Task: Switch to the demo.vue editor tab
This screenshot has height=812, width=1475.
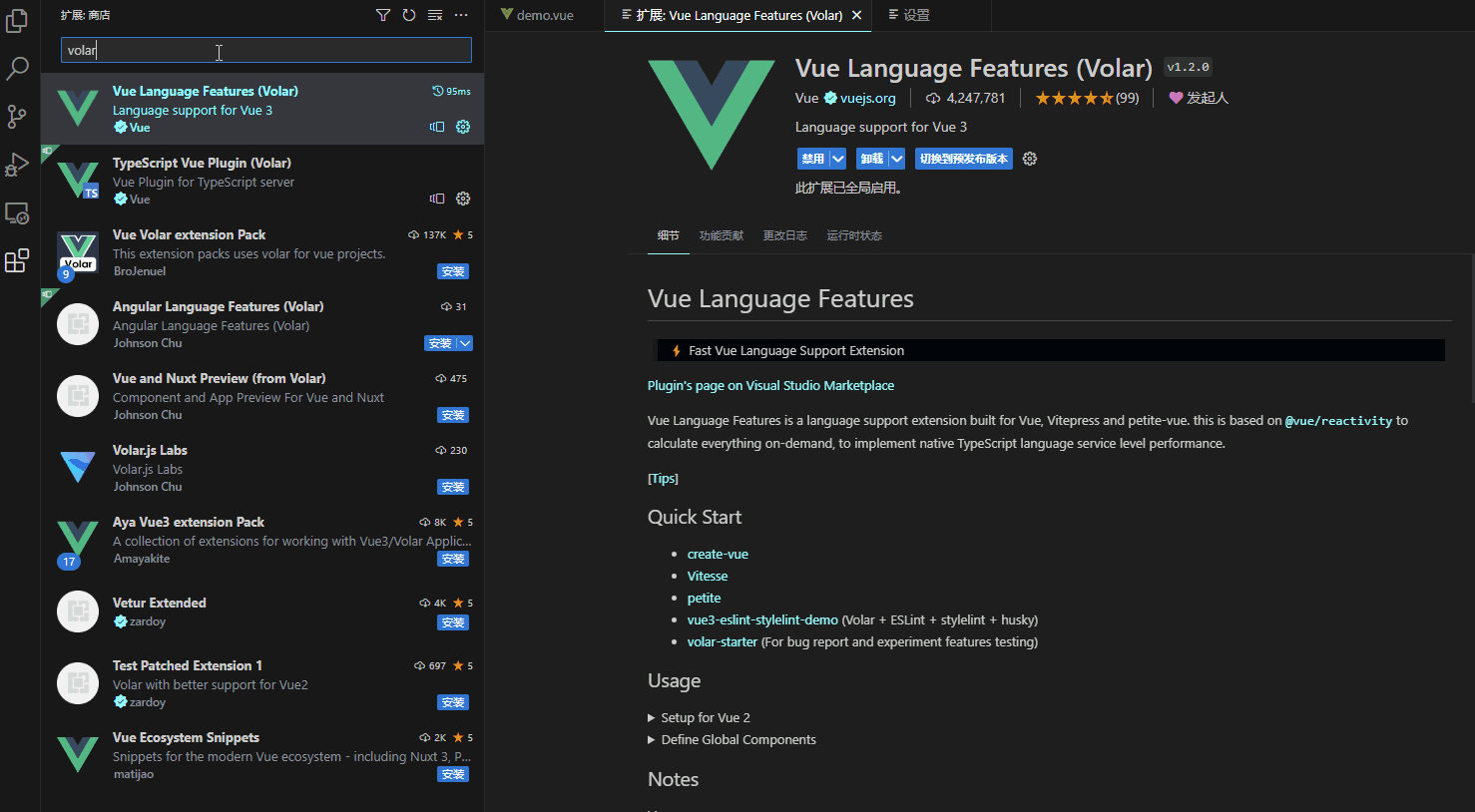Action: [x=545, y=15]
